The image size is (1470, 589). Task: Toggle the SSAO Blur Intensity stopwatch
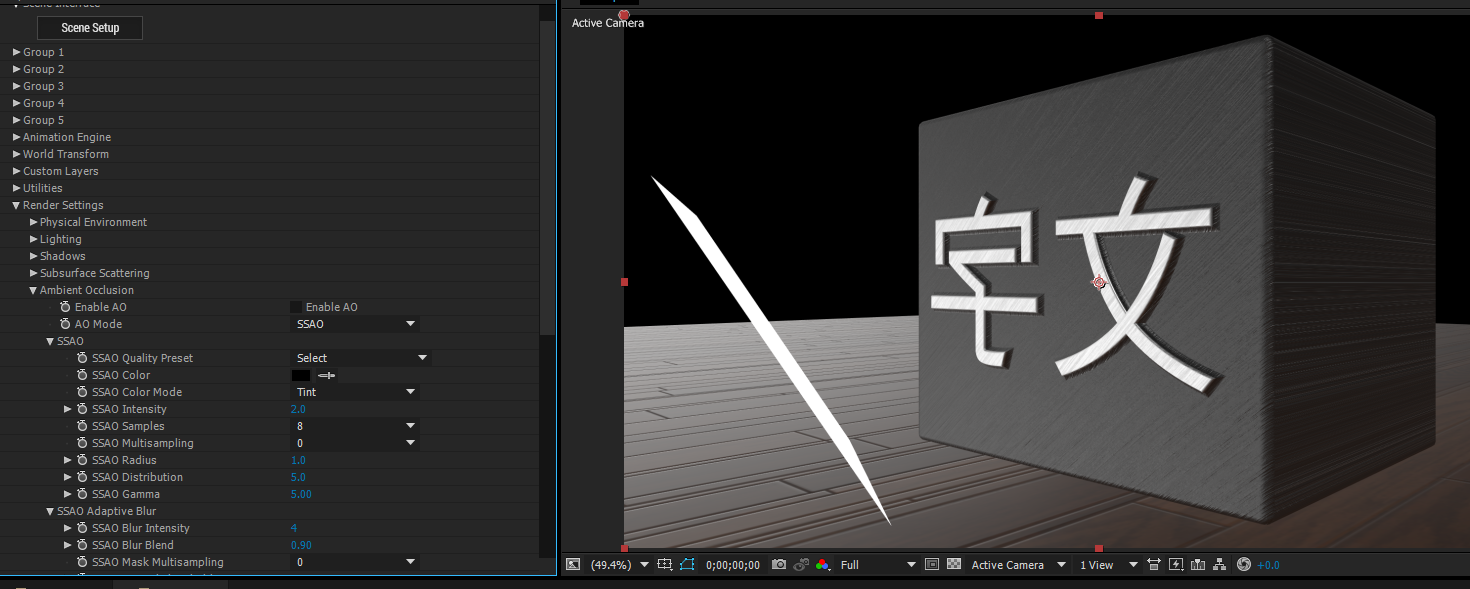(82, 528)
